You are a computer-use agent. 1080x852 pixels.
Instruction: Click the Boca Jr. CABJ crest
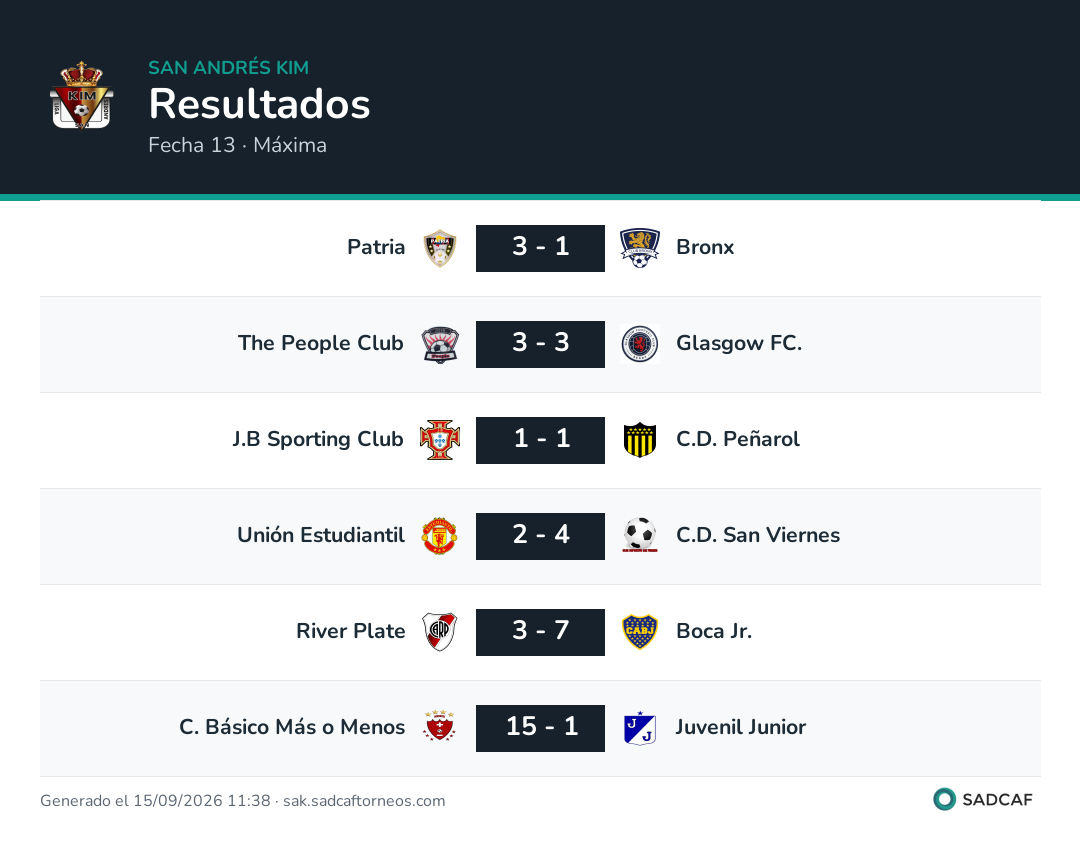(x=639, y=632)
